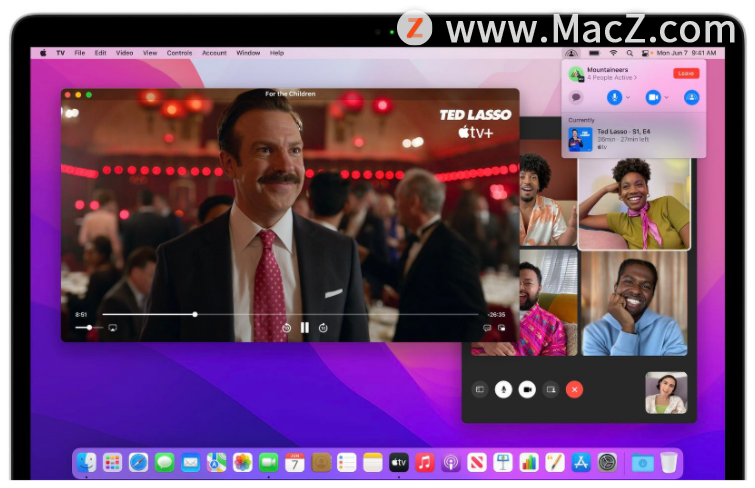Open the View menu
This screenshot has width=755, height=488.
pyautogui.click(x=150, y=53)
